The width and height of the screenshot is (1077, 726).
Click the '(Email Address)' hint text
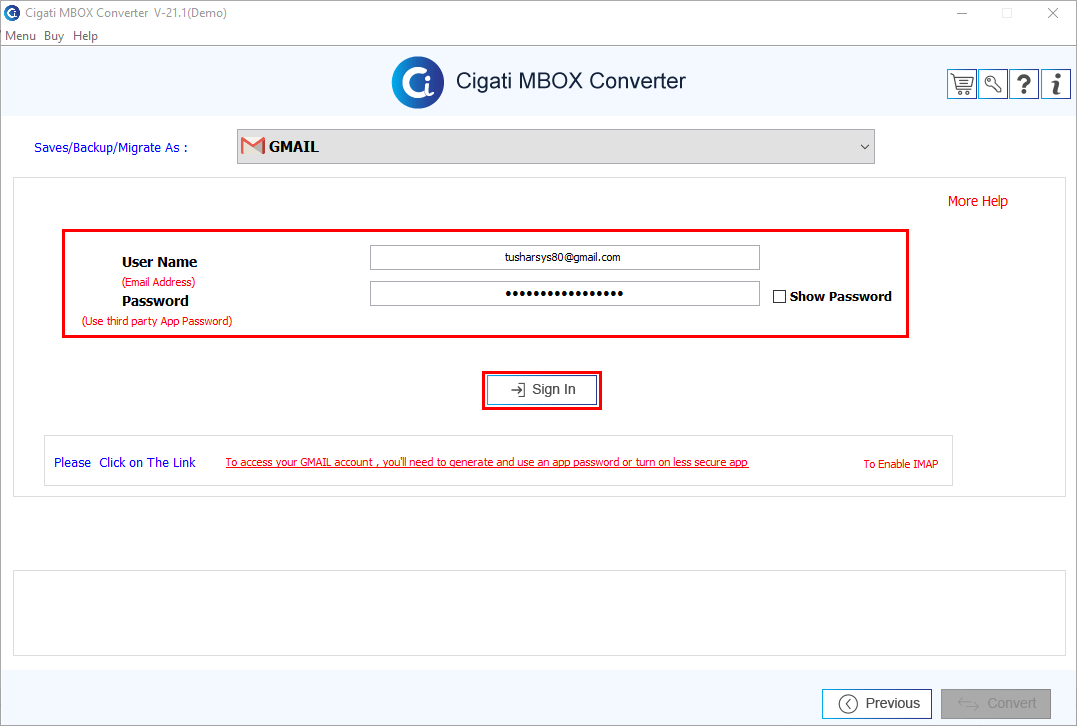click(x=159, y=282)
